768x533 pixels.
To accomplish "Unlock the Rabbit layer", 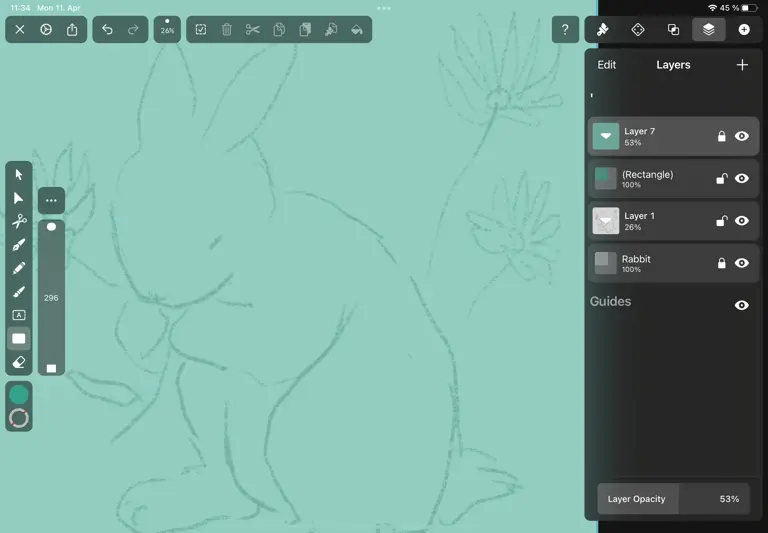I will click(721, 263).
